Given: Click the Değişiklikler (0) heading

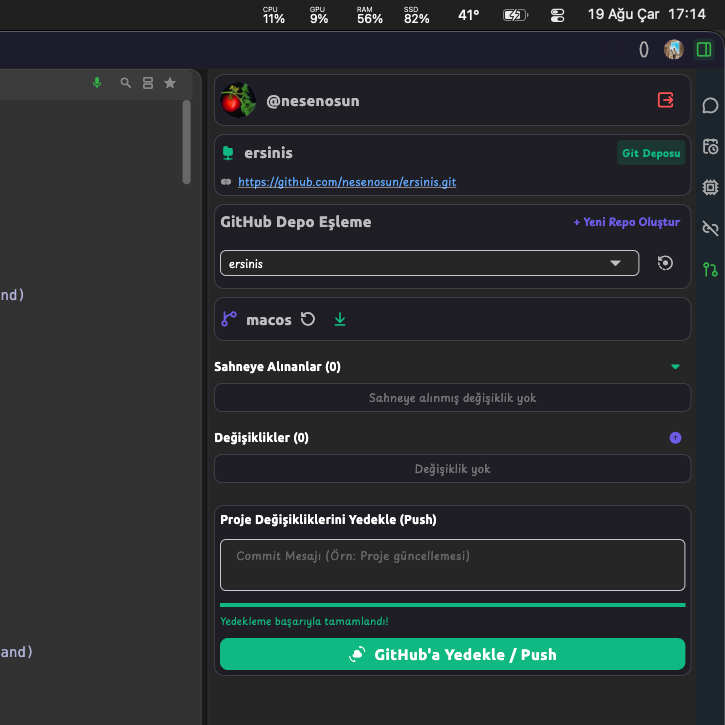Looking at the screenshot, I should tap(261, 437).
